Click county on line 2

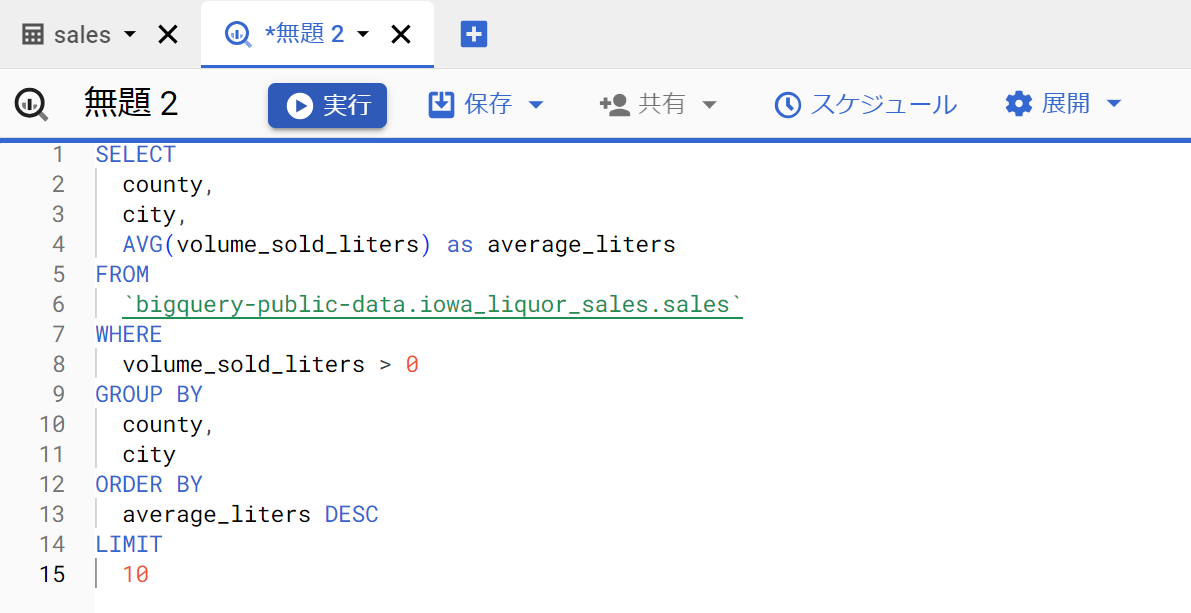point(163,185)
